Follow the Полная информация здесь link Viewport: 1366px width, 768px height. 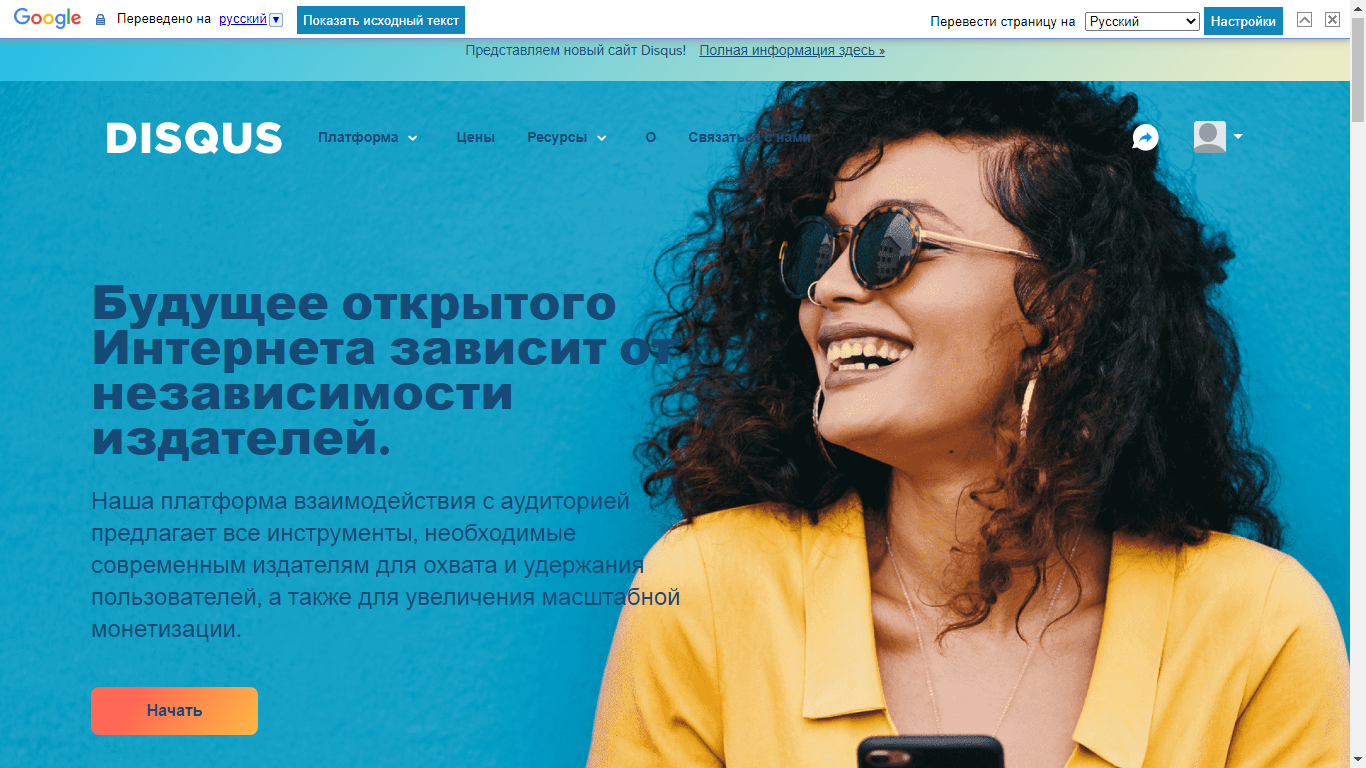point(792,50)
